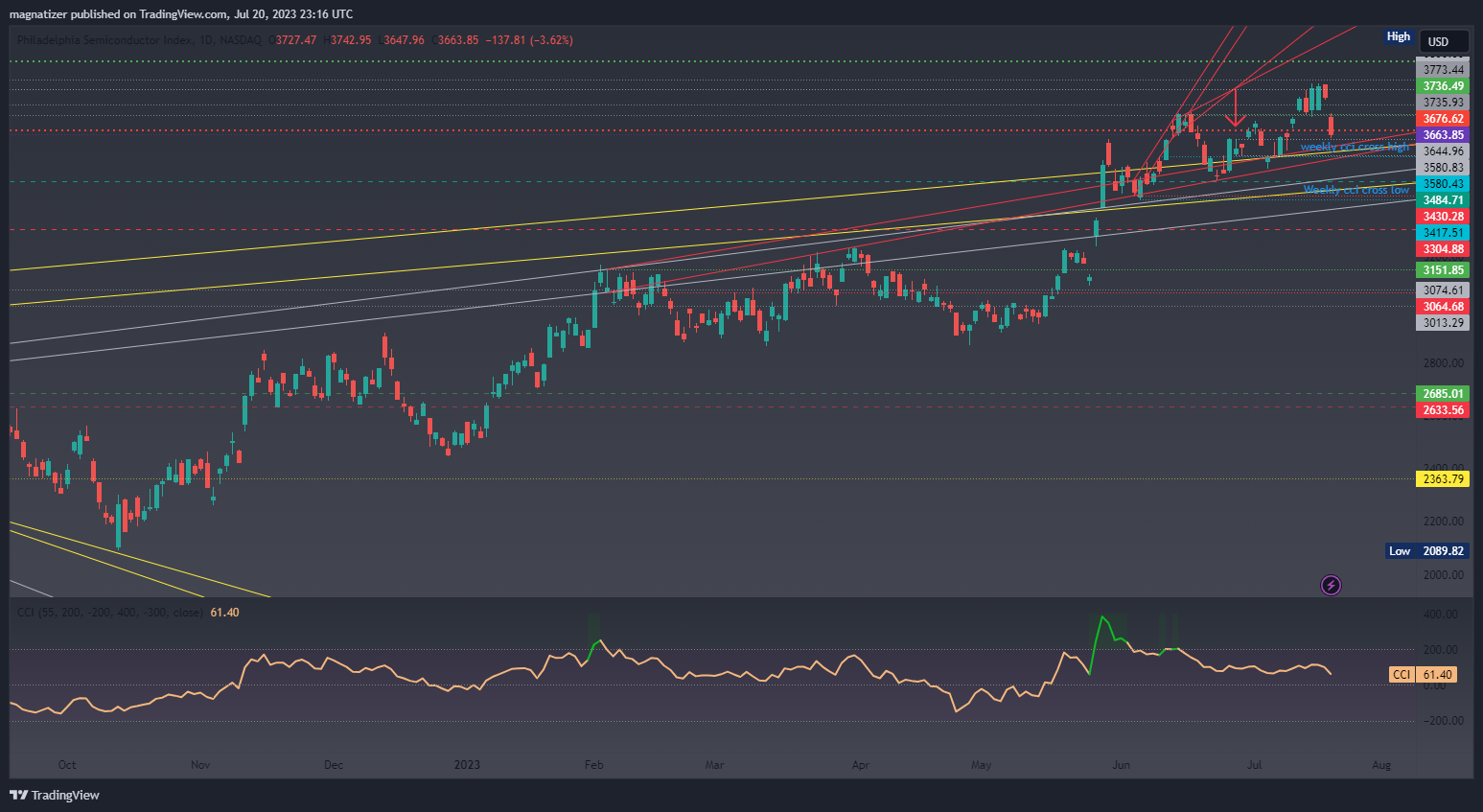Click the Jun label on time axis
The image size is (1483, 812).
coord(1121,765)
